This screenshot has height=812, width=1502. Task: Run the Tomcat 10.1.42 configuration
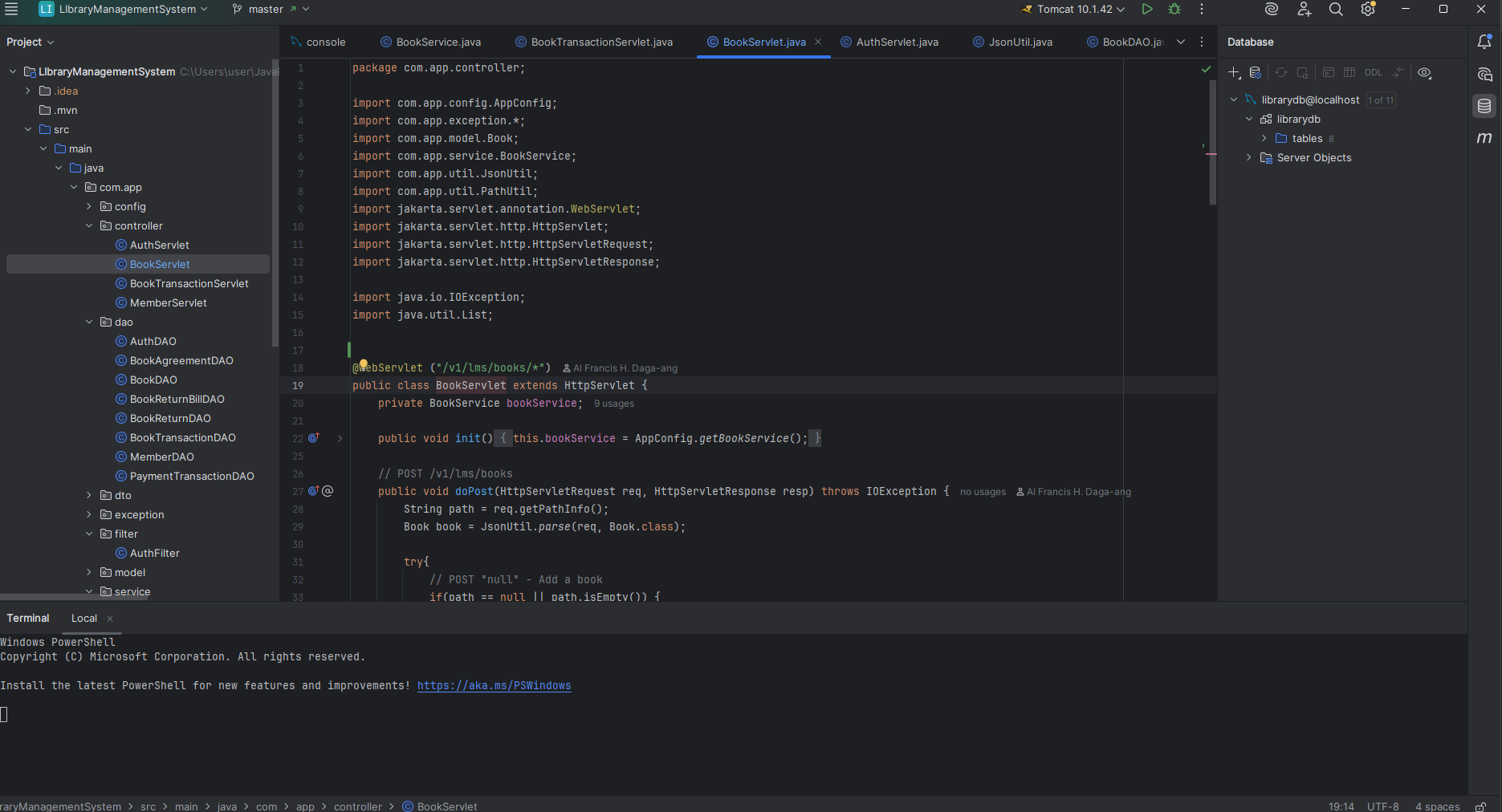click(x=1147, y=10)
